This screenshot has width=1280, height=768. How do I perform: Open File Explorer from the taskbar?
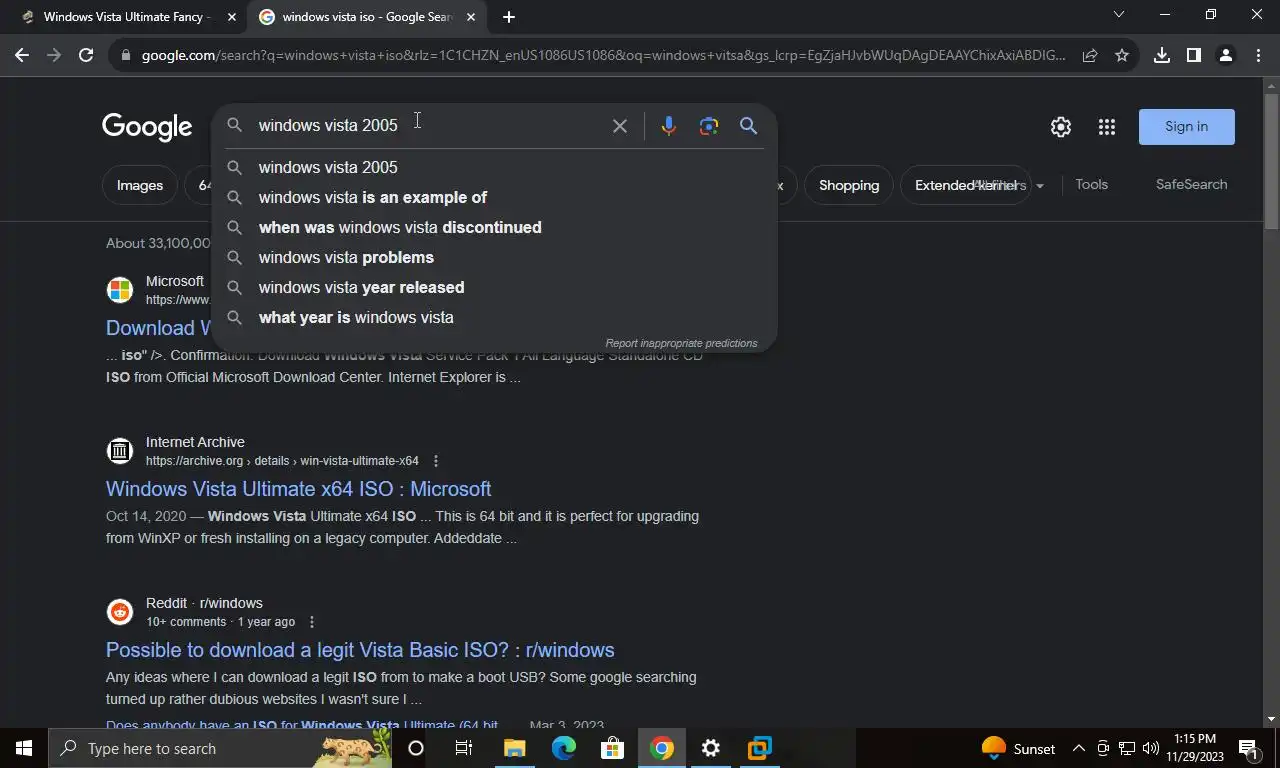point(514,748)
